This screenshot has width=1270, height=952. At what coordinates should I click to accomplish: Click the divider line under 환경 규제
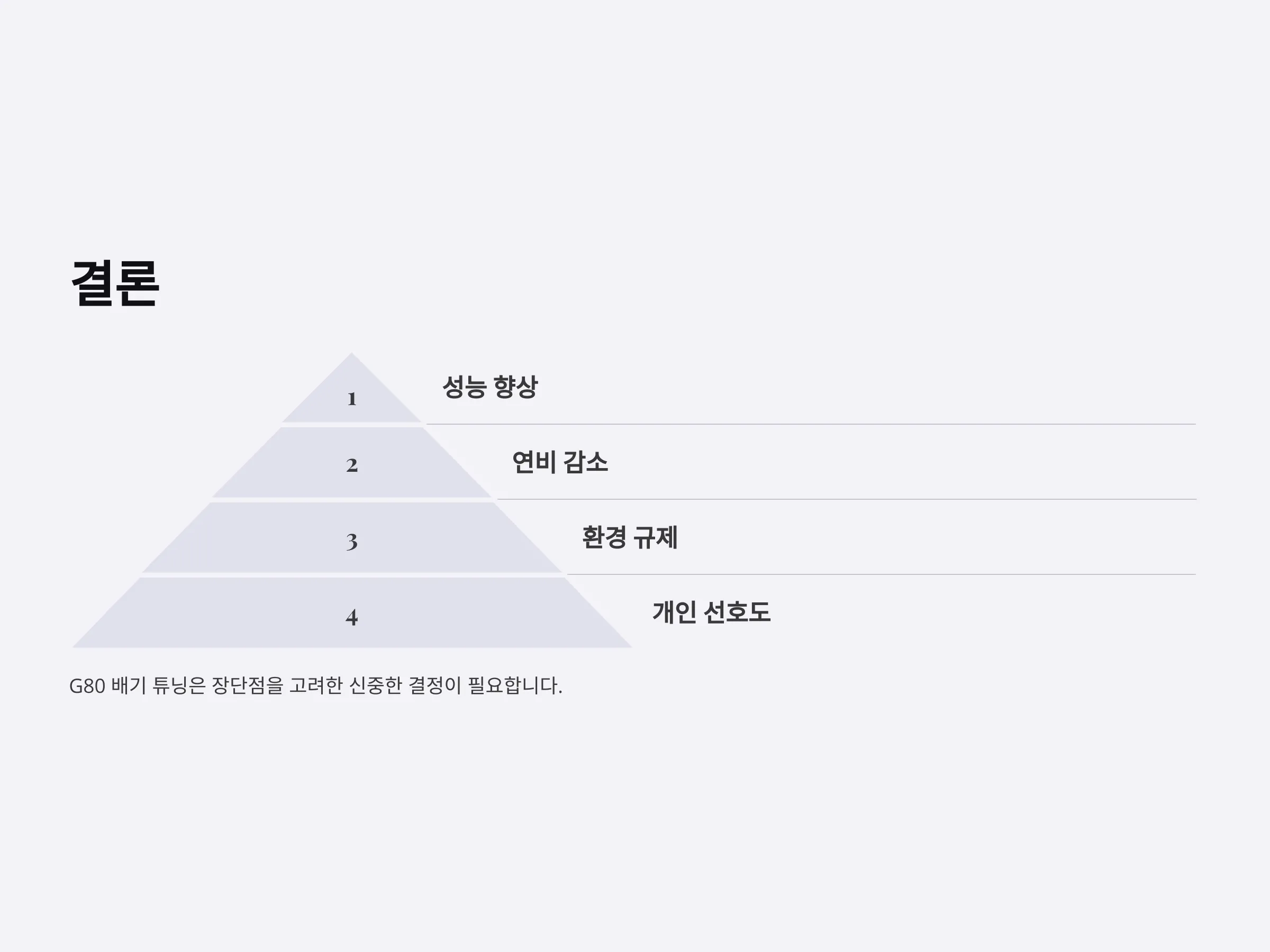pos(881,574)
